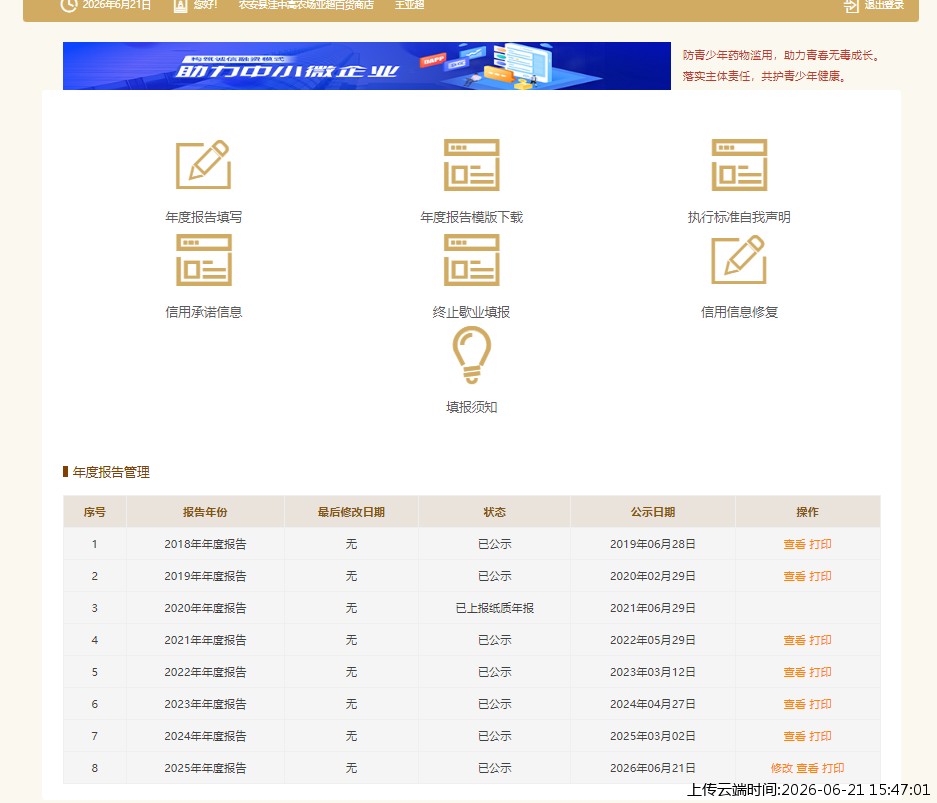The width and height of the screenshot is (937, 803).
Task: Click the 操作 column header
Action: coord(807,511)
